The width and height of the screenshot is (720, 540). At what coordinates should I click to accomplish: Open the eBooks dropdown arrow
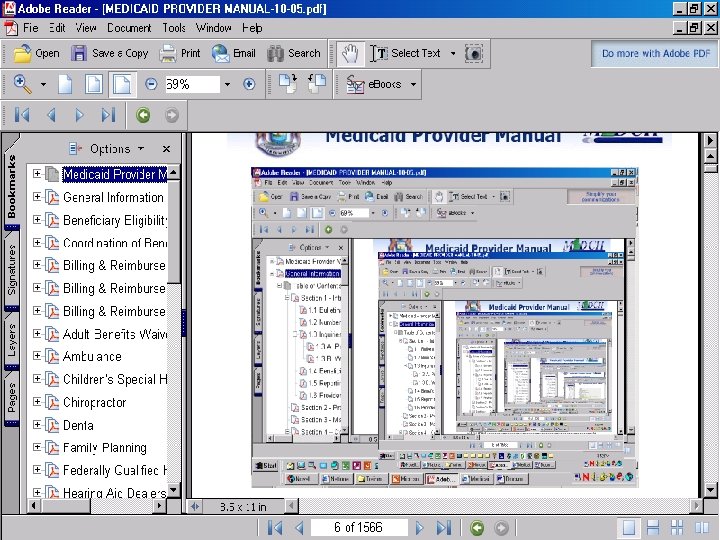pos(413,84)
